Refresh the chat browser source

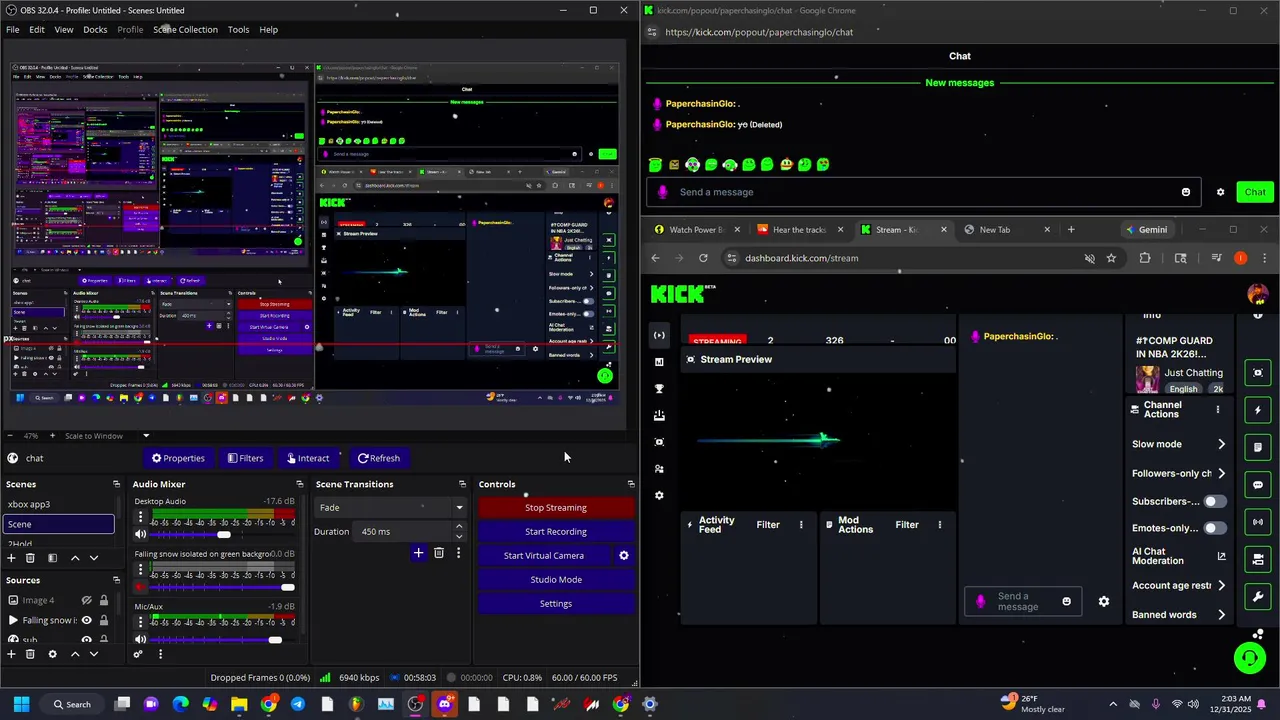pyautogui.click(x=379, y=458)
